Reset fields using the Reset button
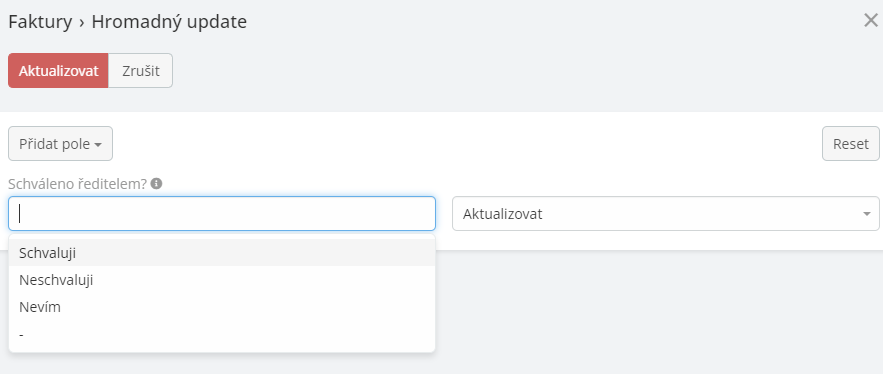Image resolution: width=883 pixels, height=374 pixels. pyautogui.click(x=851, y=144)
